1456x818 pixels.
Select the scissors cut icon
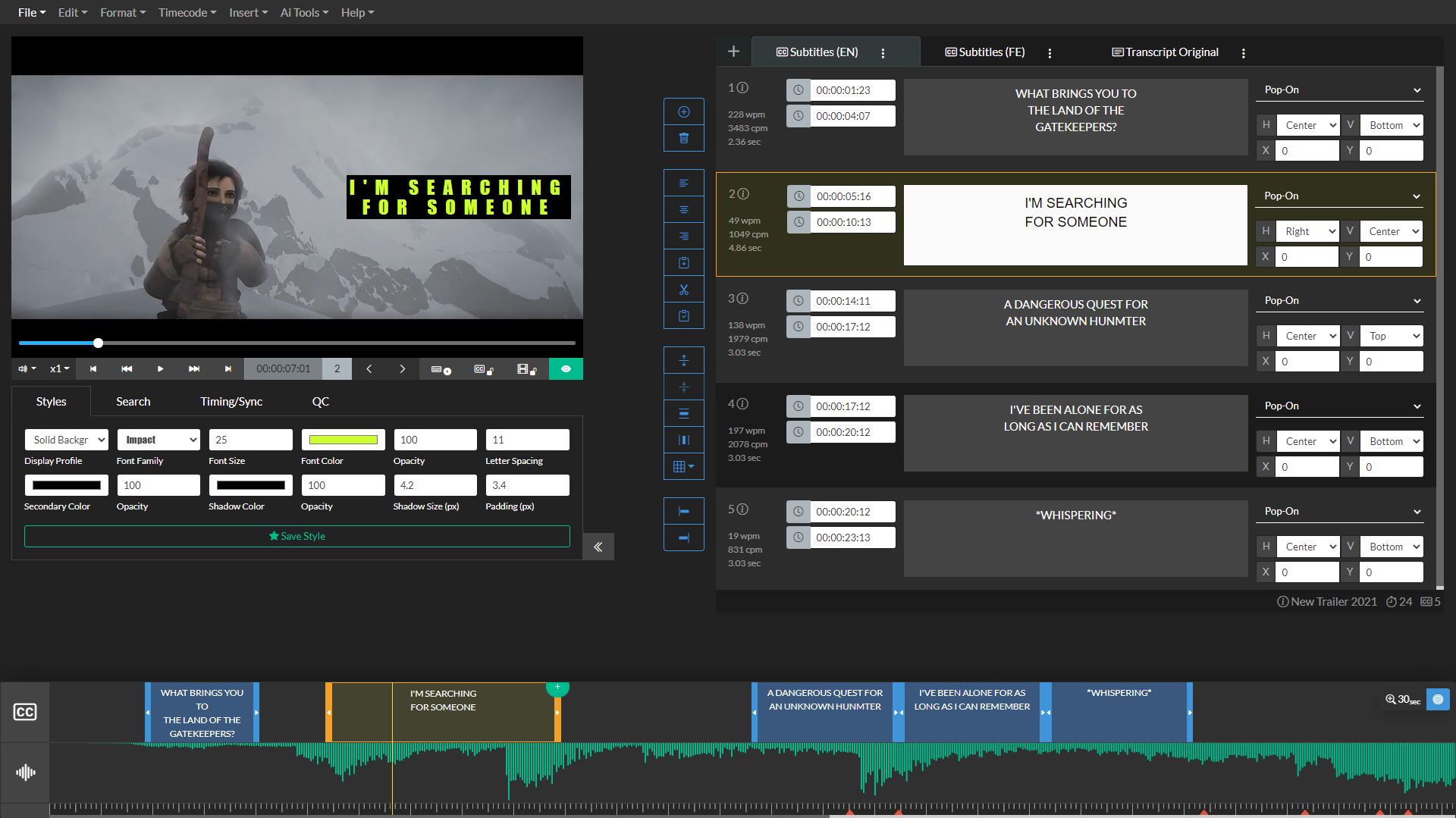pos(683,289)
